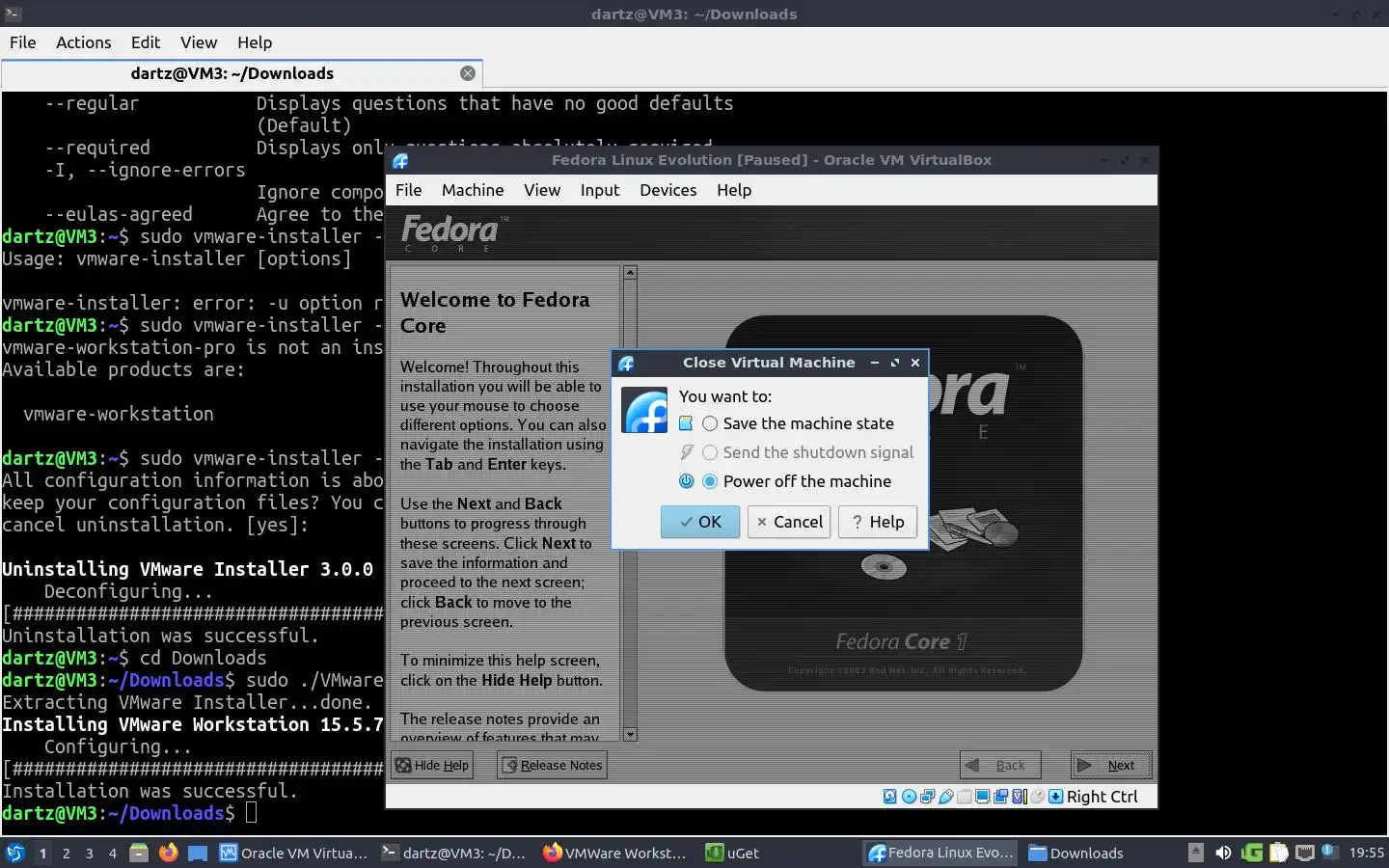Click the power icon beside Power off option
The width and height of the screenshot is (1389, 868).
click(686, 481)
